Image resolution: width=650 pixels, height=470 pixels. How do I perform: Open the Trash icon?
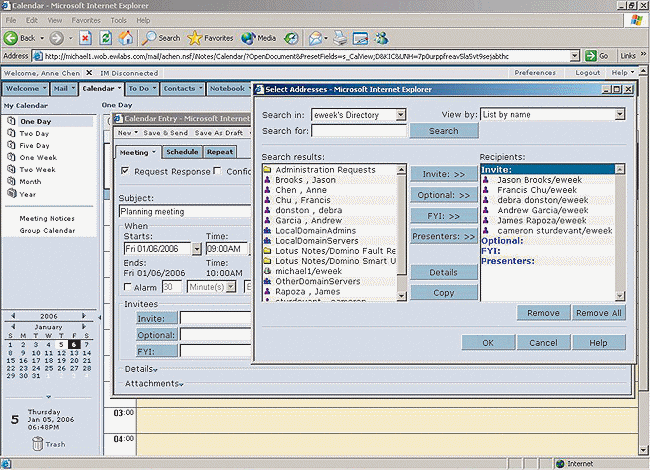coord(37,443)
